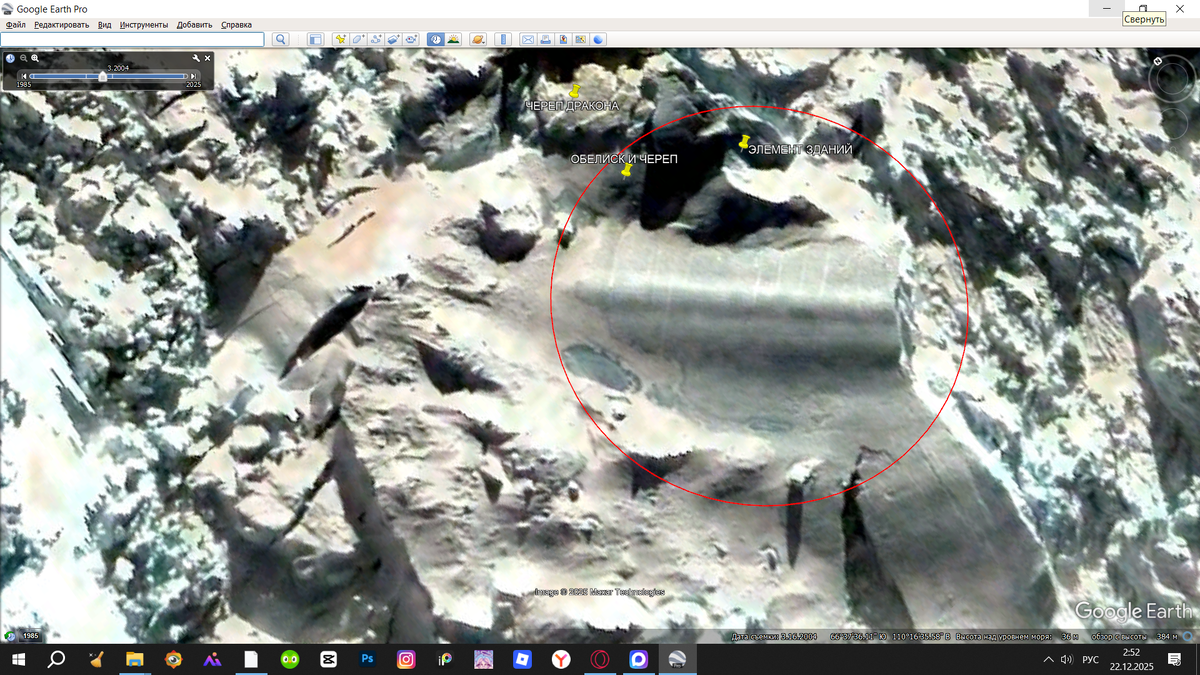Screen dimensions: 1200x675
Task: Select the Add Image Overlay tool
Action: click(x=393, y=39)
